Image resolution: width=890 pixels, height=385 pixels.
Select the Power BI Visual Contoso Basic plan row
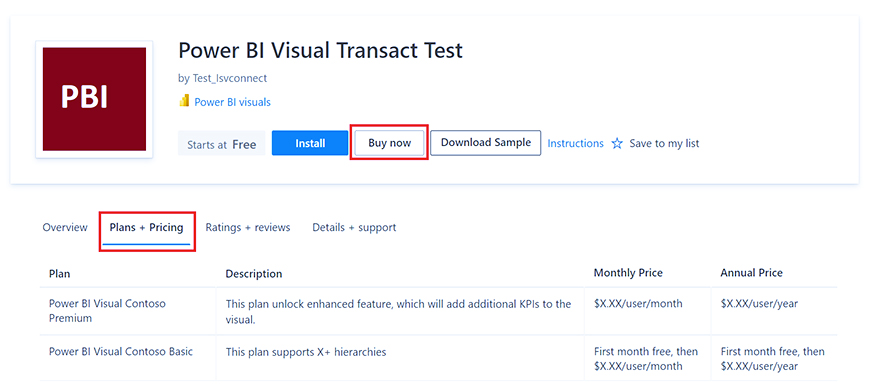(438, 358)
